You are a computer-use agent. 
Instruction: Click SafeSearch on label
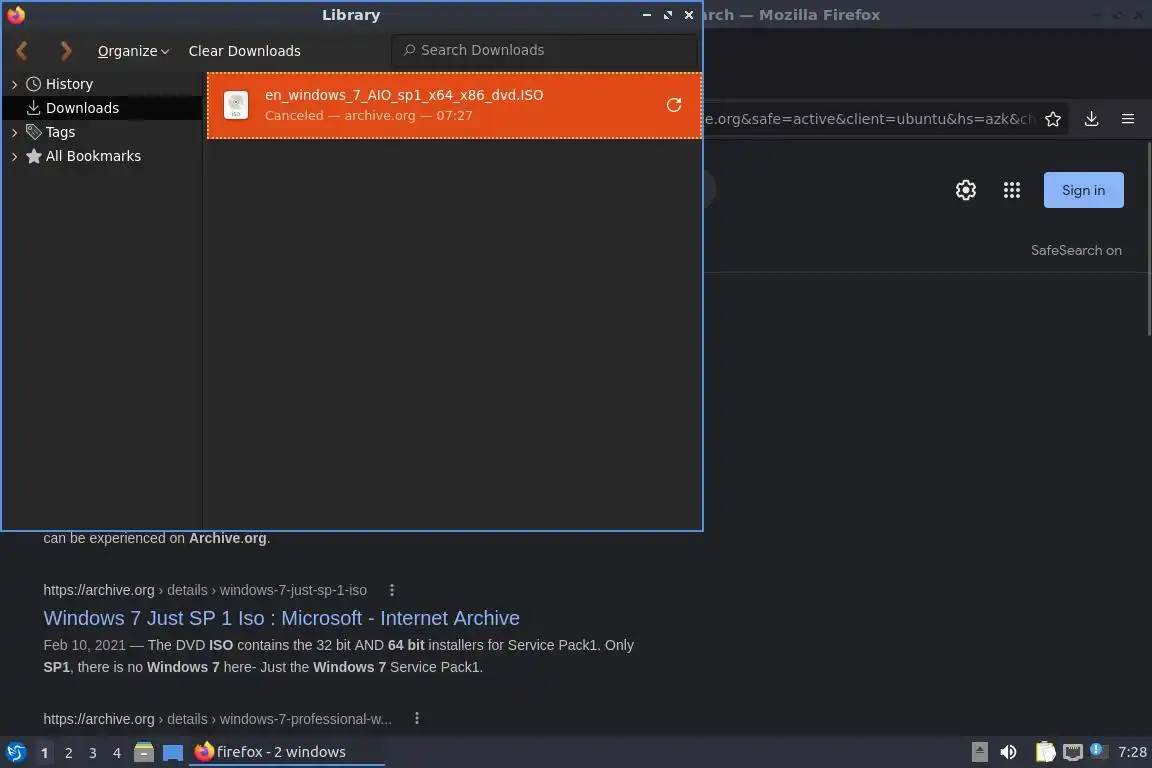(1076, 251)
